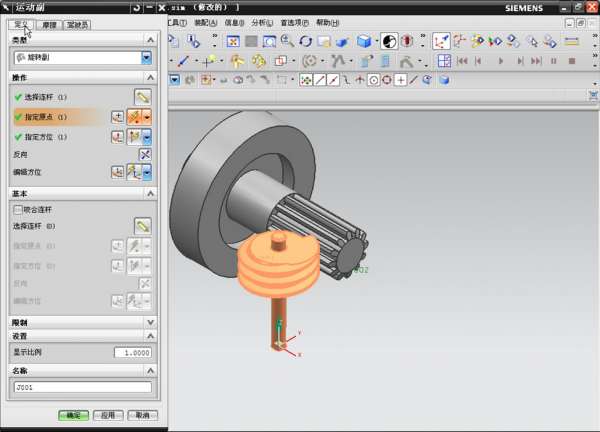The height and width of the screenshot is (432, 600).
Task: Click the 反向 reverse direction icon in 操作
Action: coord(145,155)
